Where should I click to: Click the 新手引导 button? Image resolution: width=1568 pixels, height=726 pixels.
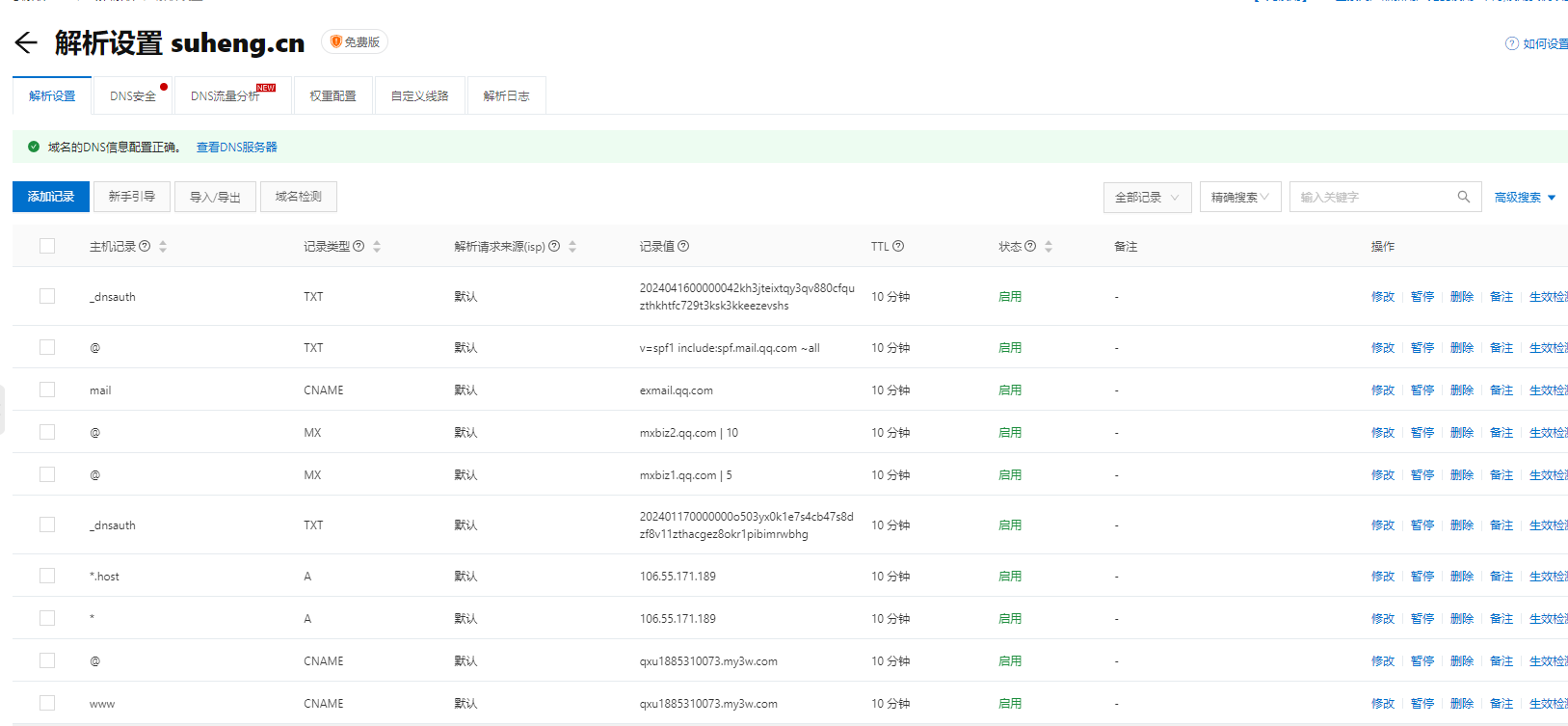click(132, 197)
